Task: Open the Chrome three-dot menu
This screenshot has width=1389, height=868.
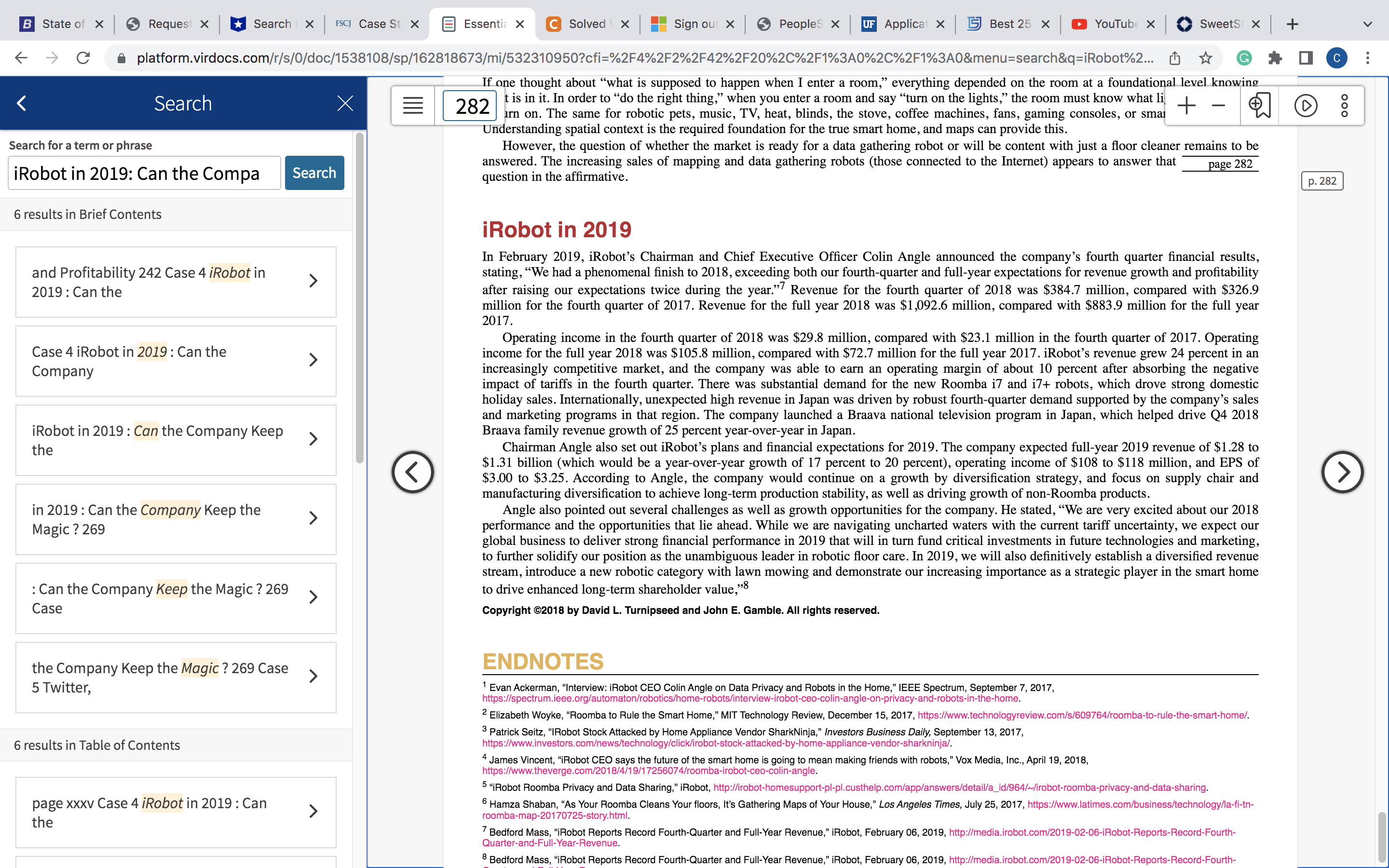Action: point(1368,58)
